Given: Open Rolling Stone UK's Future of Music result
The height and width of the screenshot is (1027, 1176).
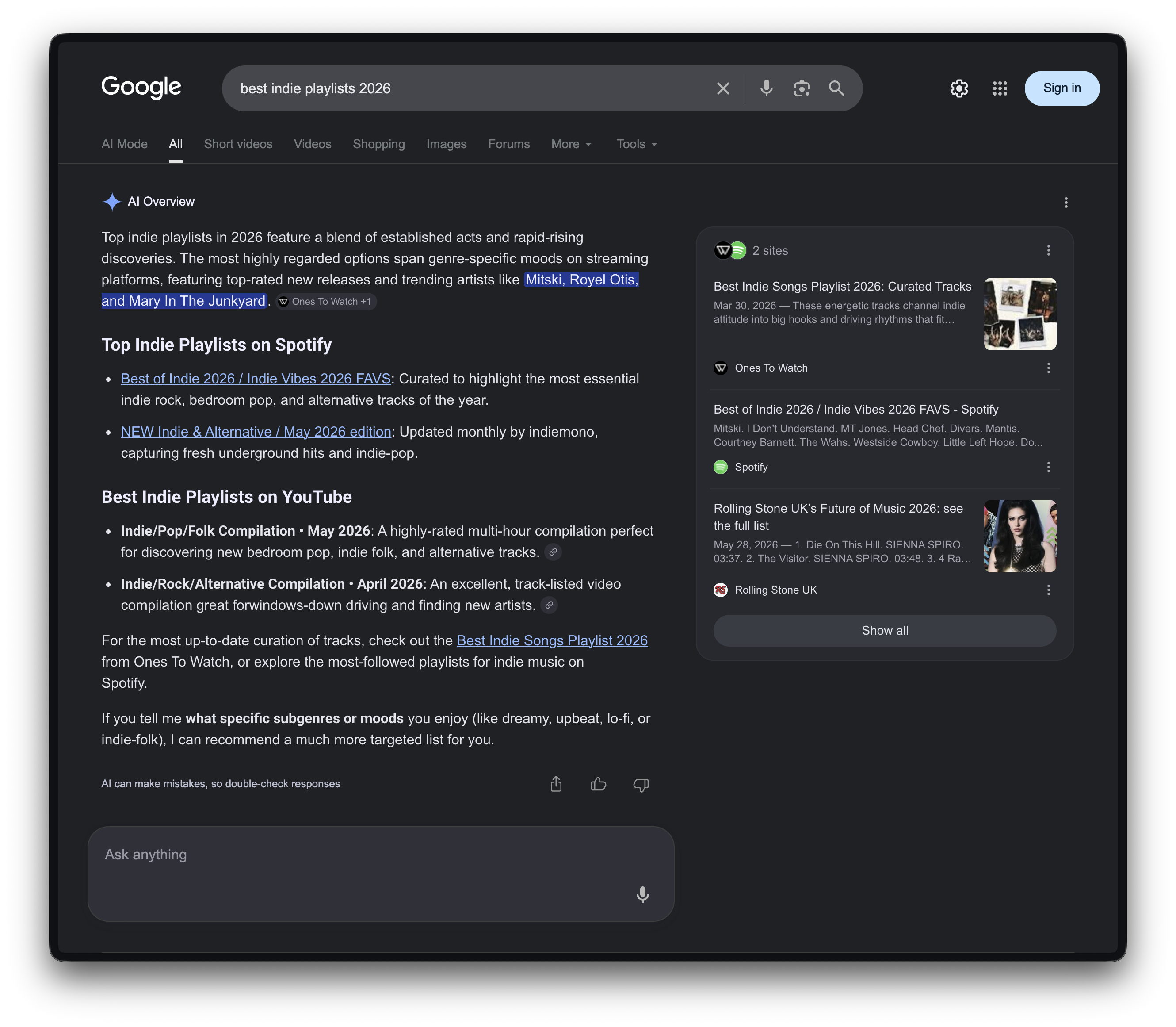Looking at the screenshot, I should (838, 517).
